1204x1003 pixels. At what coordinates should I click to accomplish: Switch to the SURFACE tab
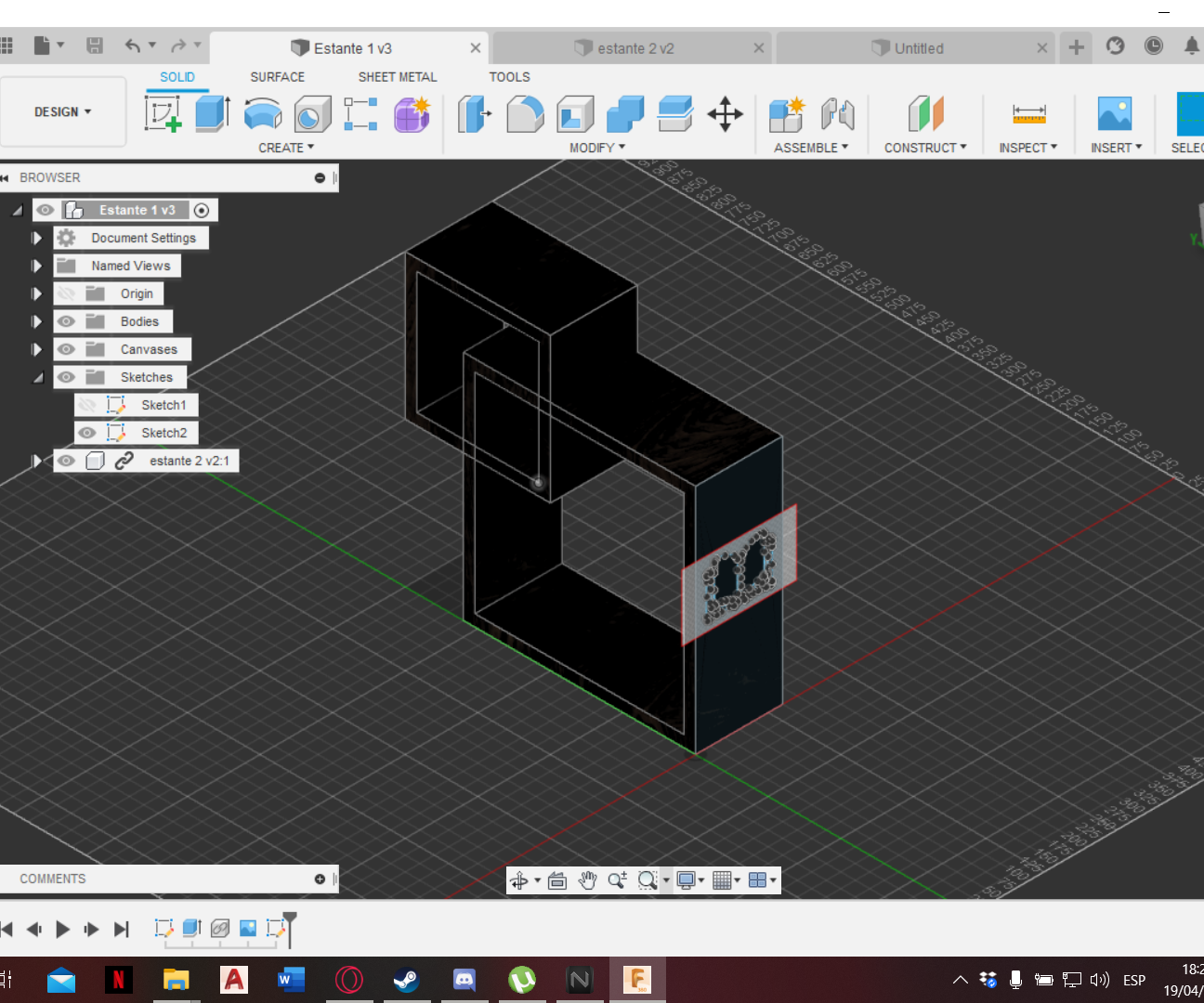click(277, 77)
